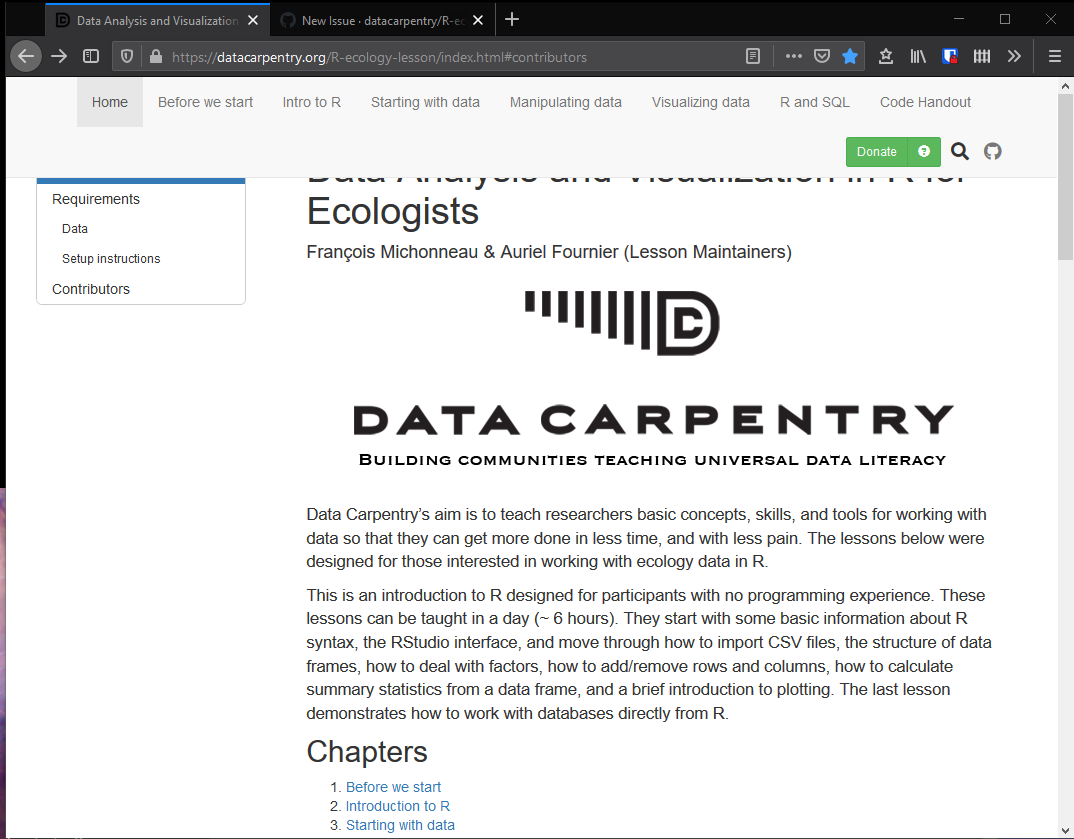Viewport: 1074px width, 839px height.
Task: Click the blue bookmark star
Action: click(850, 57)
